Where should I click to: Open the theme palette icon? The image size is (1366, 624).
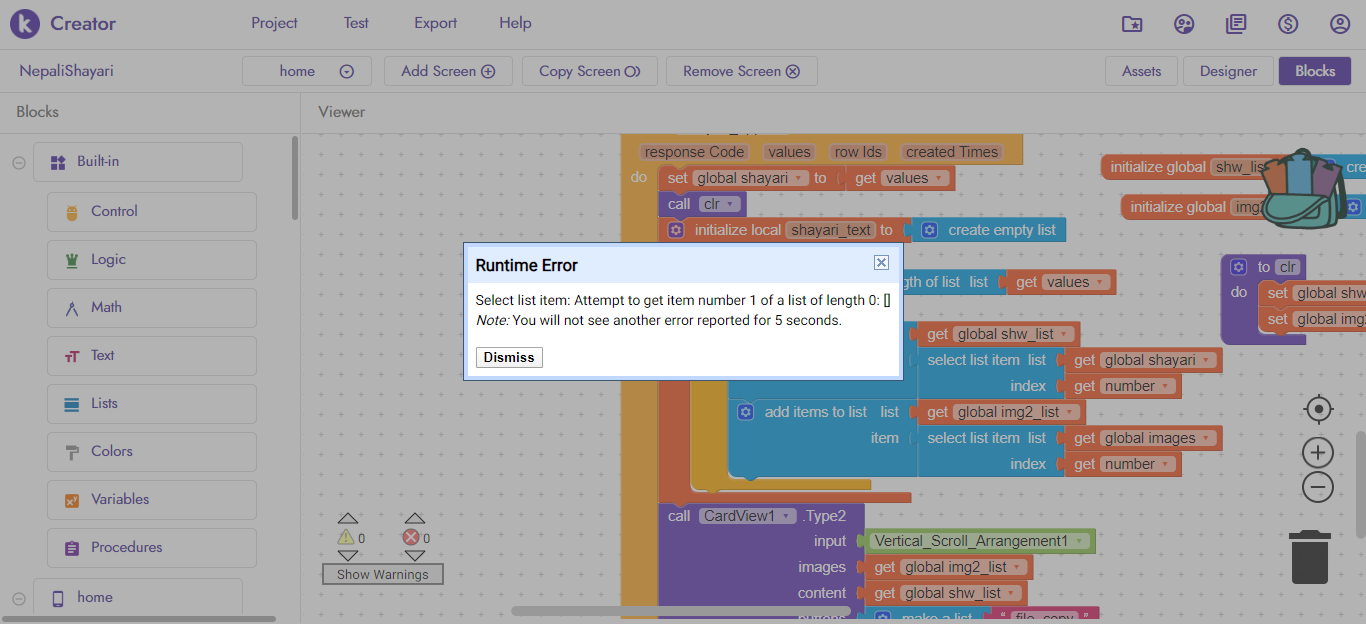[1184, 24]
